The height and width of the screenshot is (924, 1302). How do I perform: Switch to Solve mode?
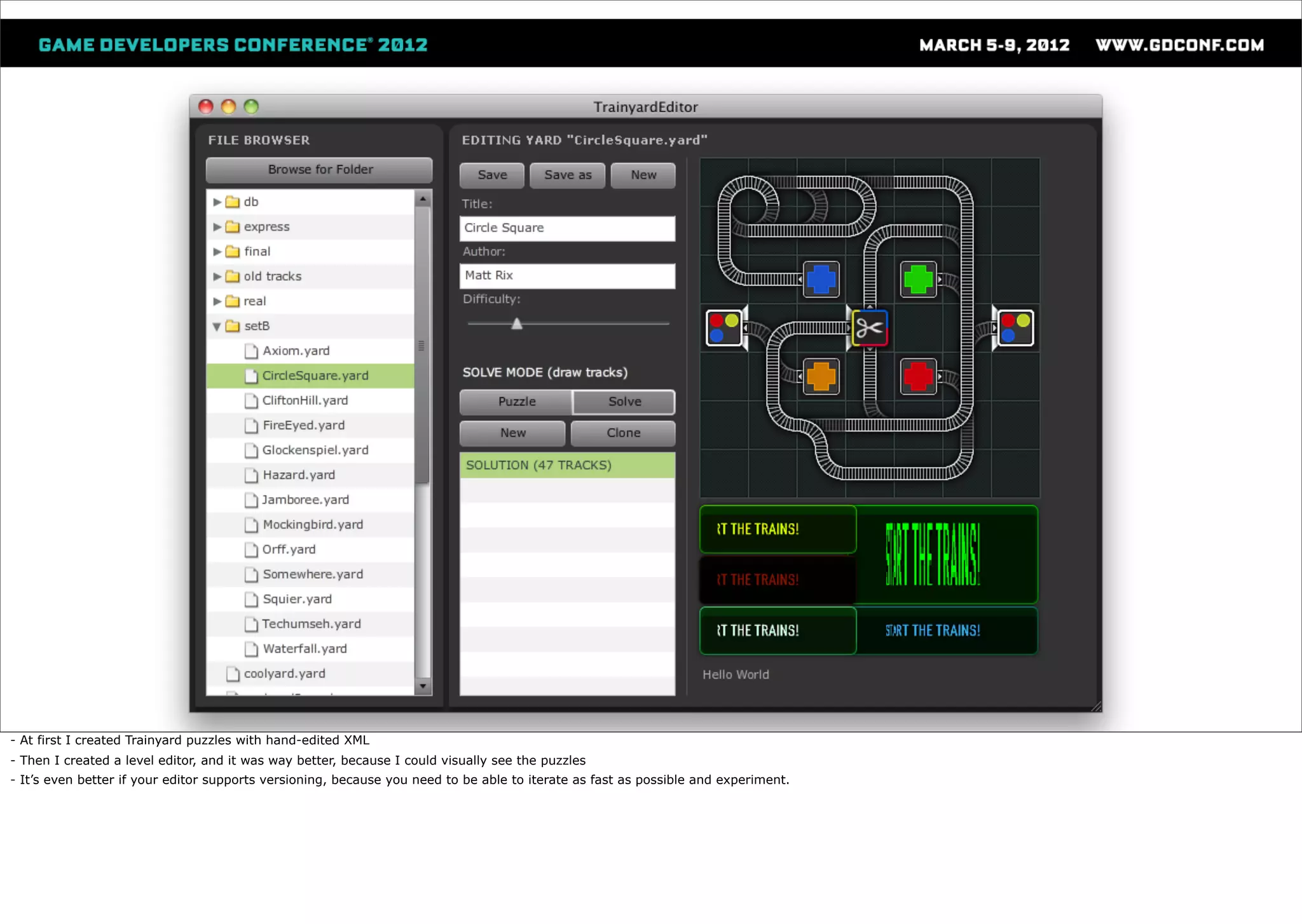tap(624, 402)
